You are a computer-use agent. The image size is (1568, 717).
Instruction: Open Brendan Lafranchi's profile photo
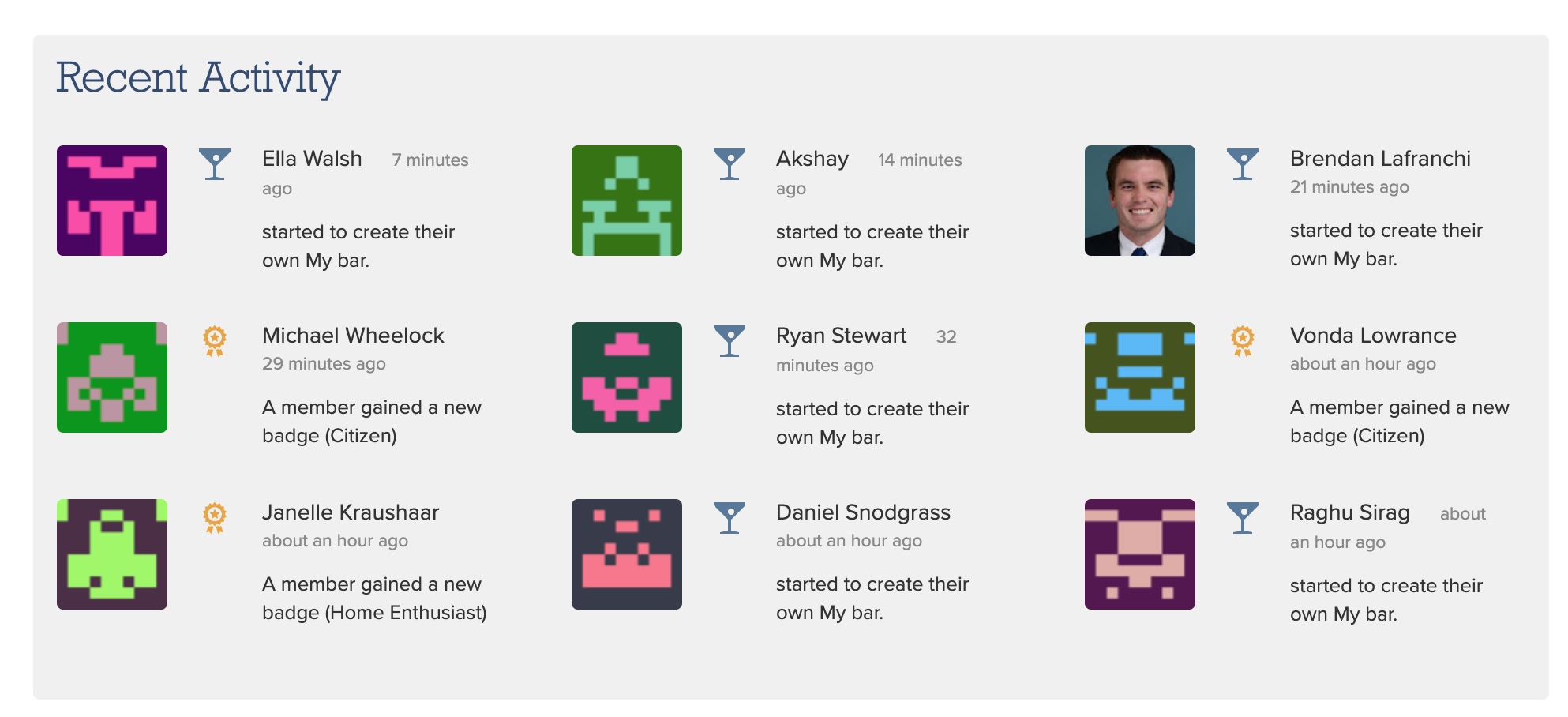pyautogui.click(x=1140, y=201)
